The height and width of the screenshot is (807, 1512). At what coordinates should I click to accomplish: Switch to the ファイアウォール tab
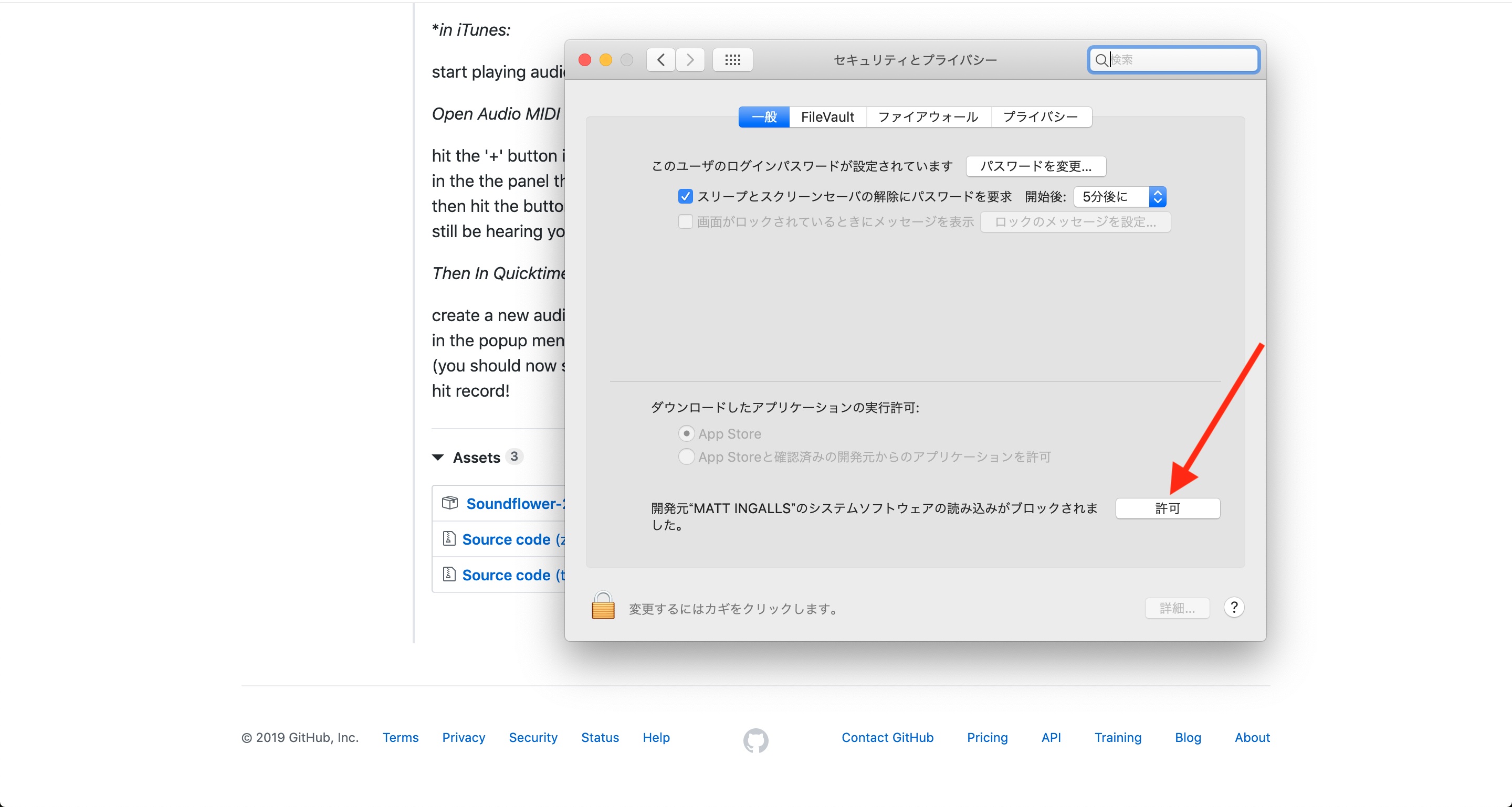coord(928,116)
